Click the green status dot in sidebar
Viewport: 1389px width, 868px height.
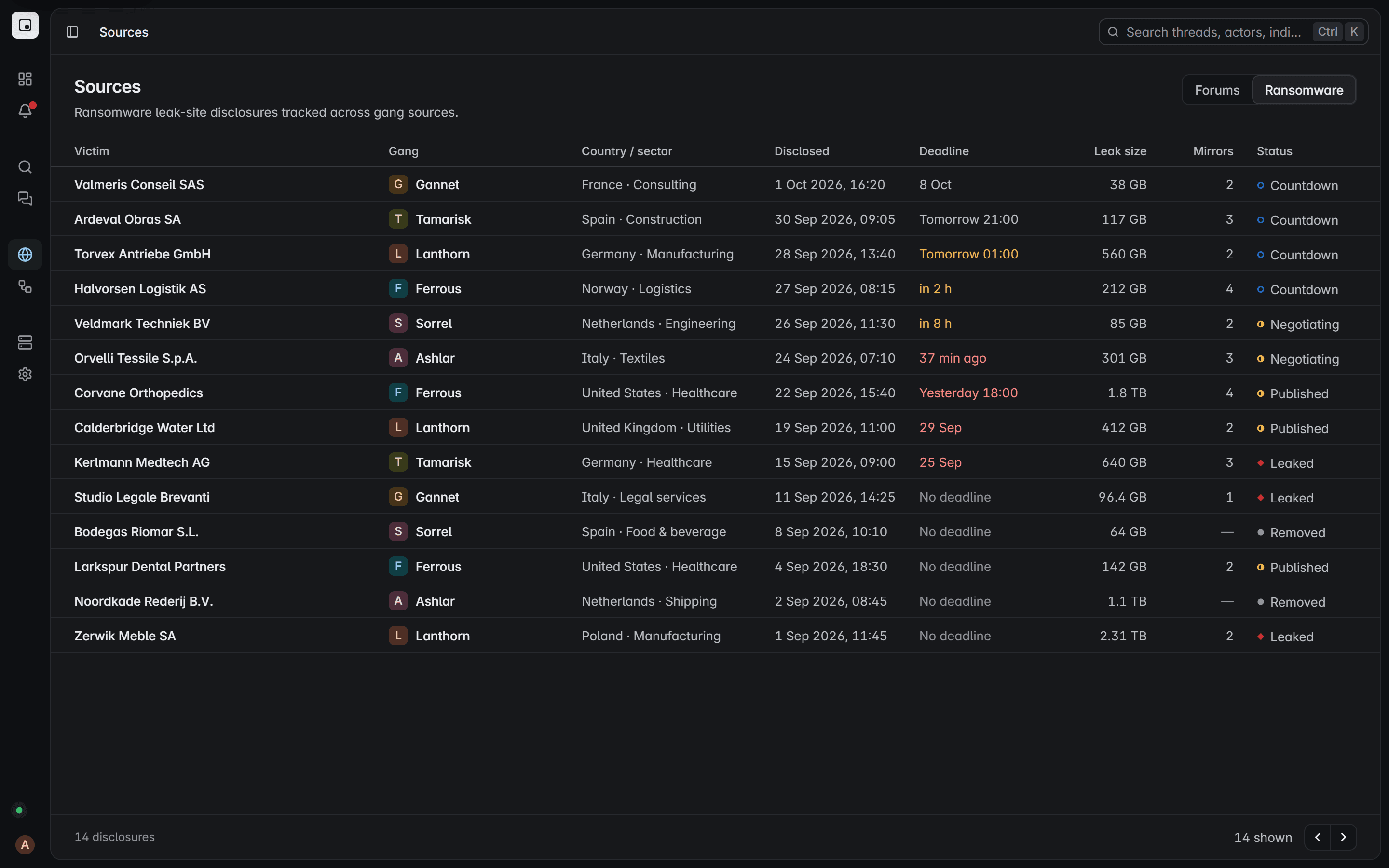[19, 810]
